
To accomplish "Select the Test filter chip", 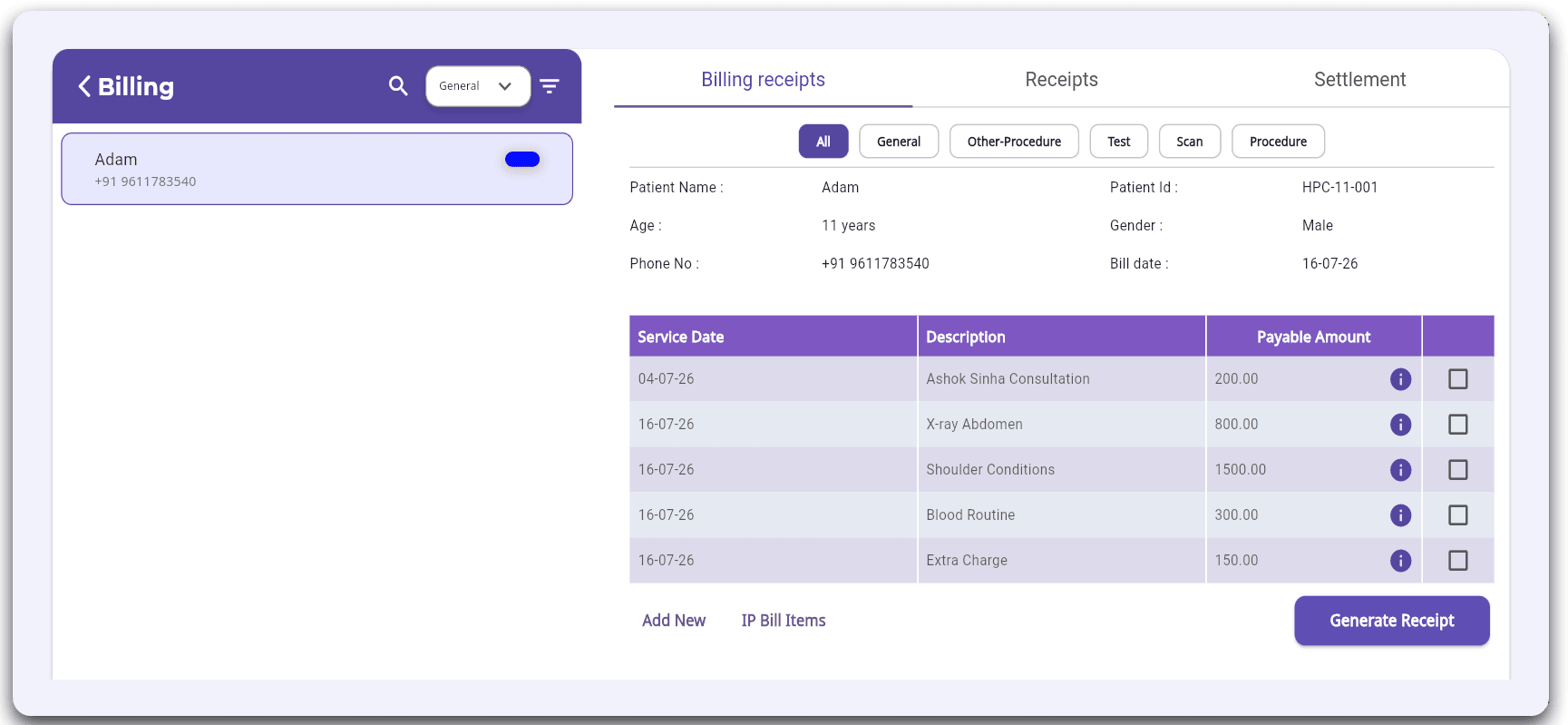I will coord(1119,142).
